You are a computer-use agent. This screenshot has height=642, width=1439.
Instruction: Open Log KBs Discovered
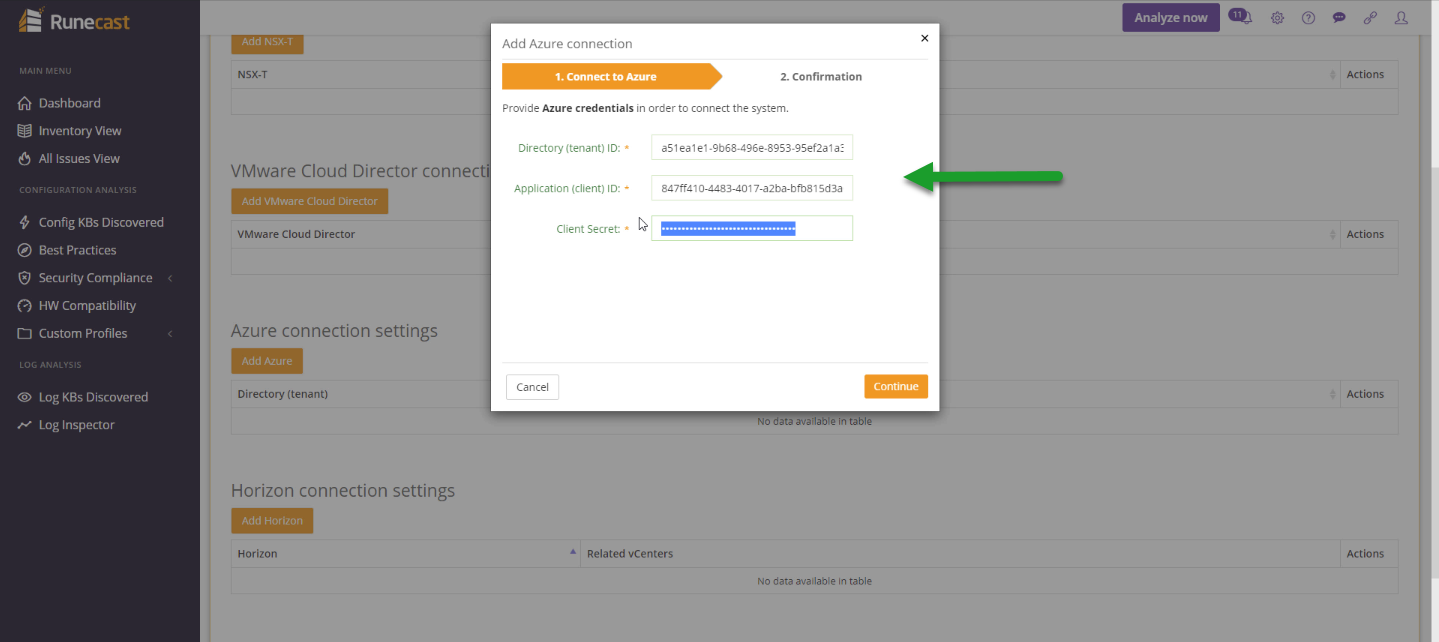93,397
